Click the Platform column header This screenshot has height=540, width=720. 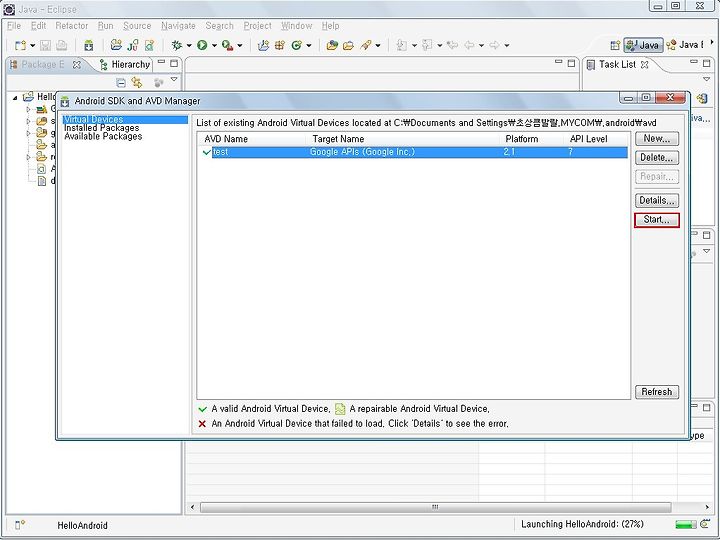pos(532,139)
